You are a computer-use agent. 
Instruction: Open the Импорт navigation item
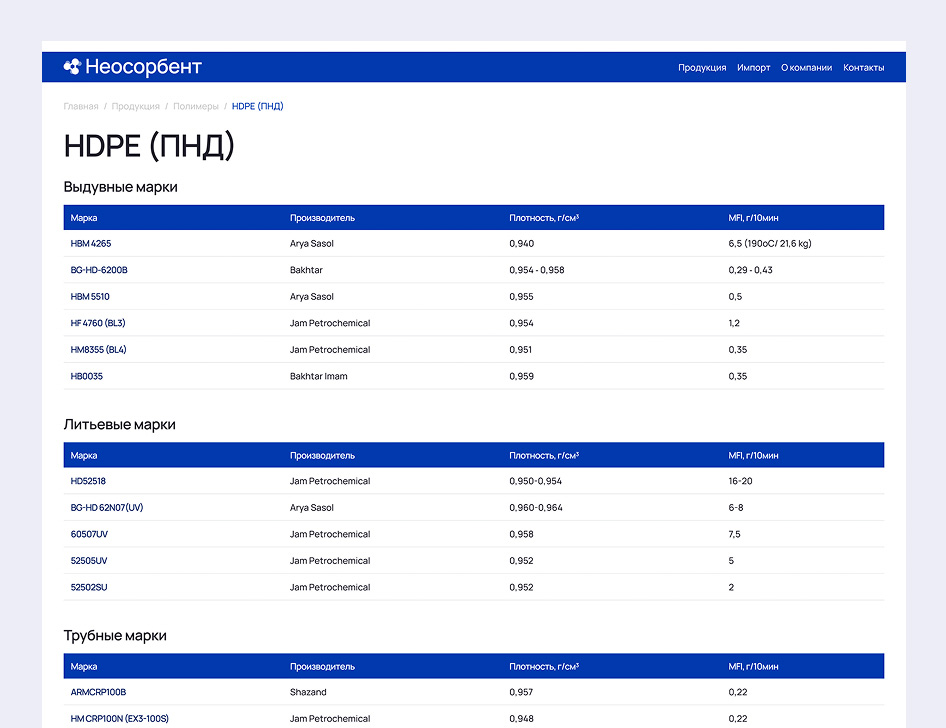pos(753,68)
